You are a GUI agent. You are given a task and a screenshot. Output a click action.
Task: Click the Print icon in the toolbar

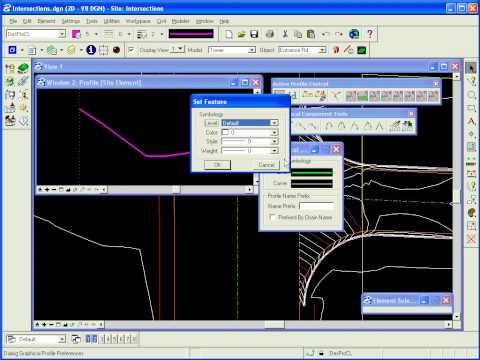(270, 34)
